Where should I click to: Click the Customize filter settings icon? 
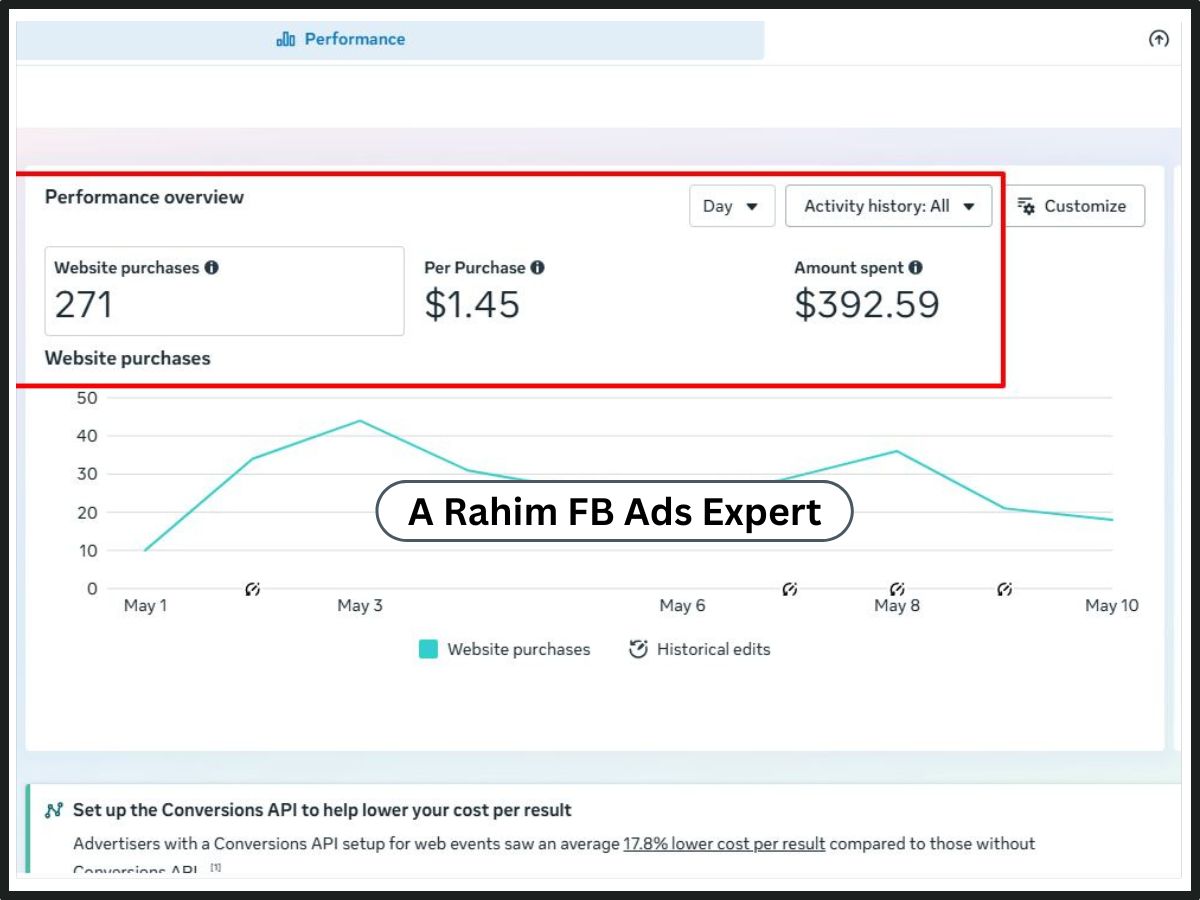(x=1026, y=206)
